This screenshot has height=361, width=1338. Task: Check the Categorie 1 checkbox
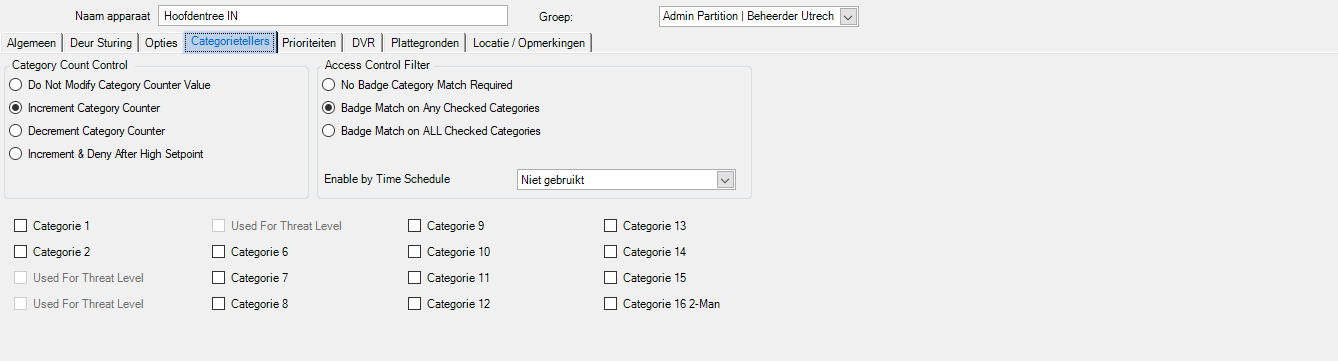pyautogui.click(x=21, y=226)
